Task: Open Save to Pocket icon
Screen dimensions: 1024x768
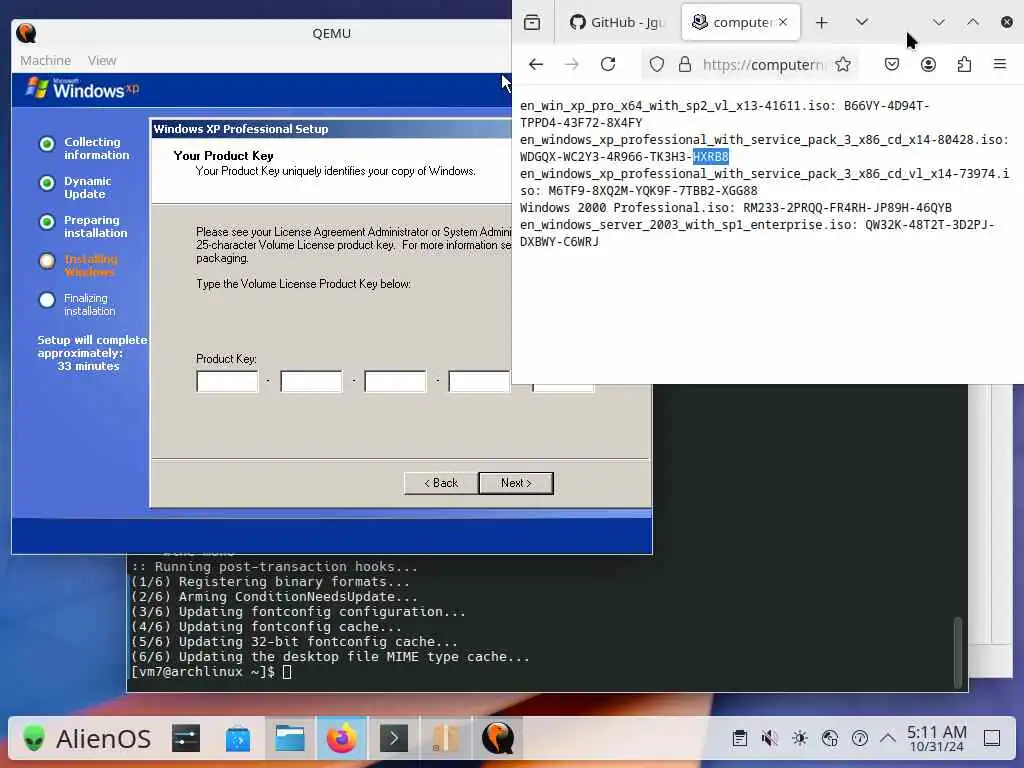Action: click(x=891, y=64)
